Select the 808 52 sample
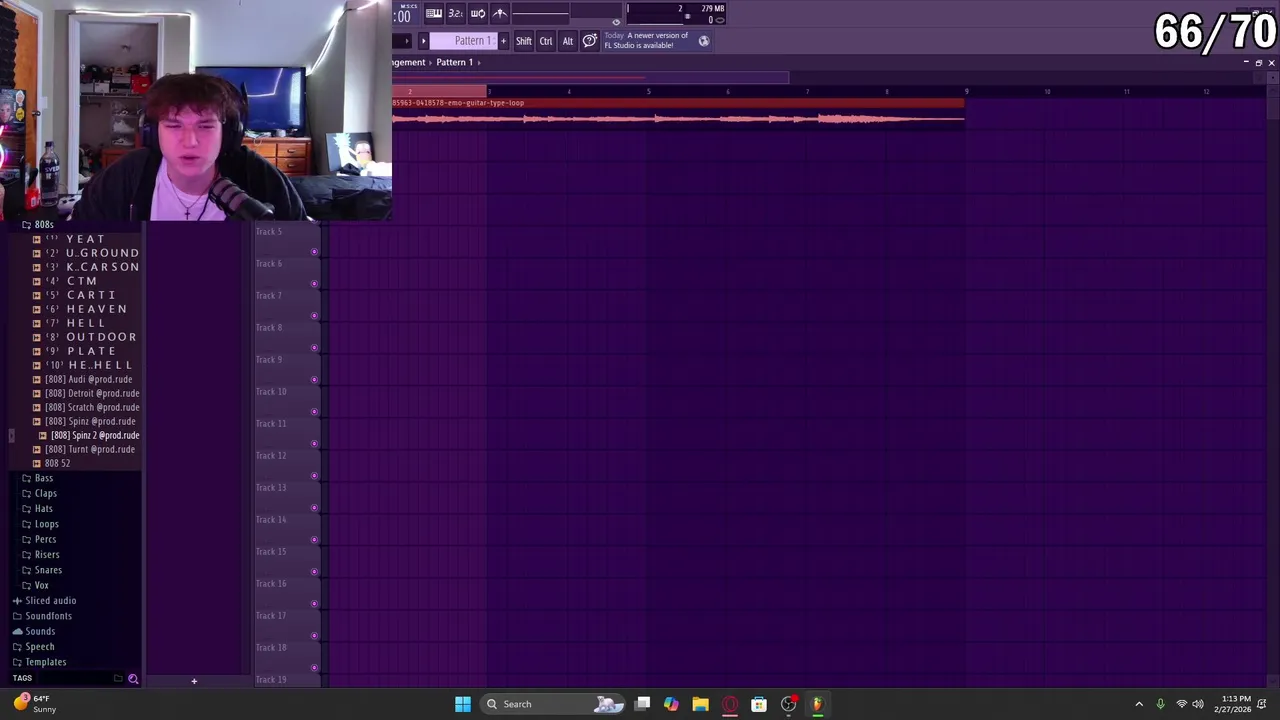 (57, 463)
